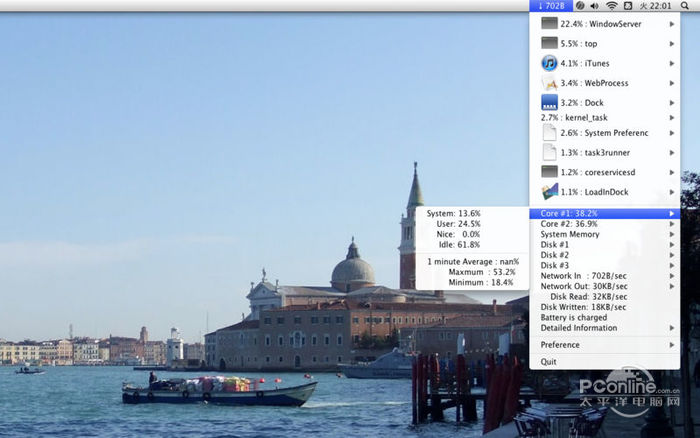This screenshot has height=438, width=700.
Task: Click the Dock process icon
Action: 548,102
